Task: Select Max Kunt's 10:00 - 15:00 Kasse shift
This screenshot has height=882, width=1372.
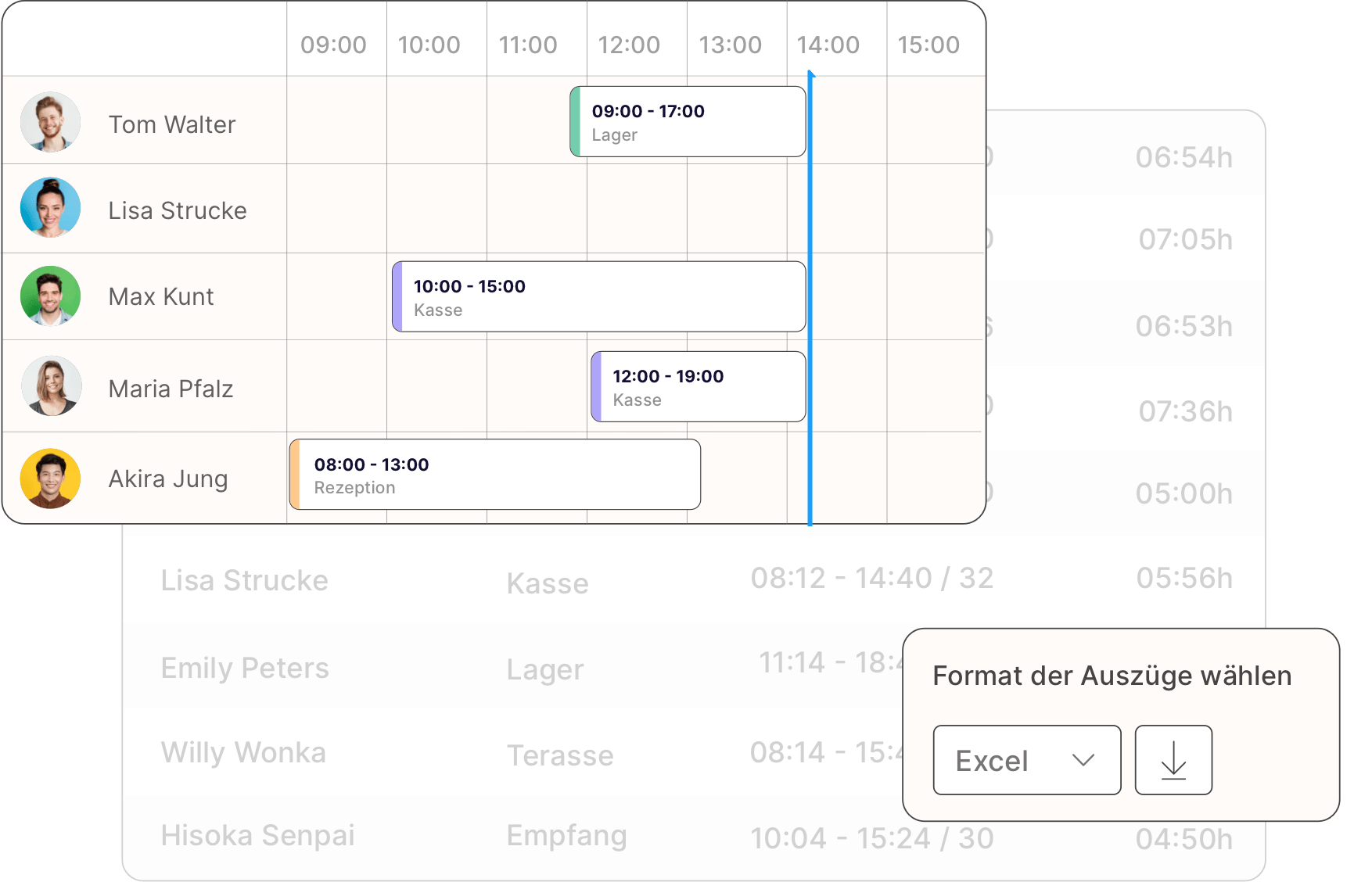Action: 598,297
